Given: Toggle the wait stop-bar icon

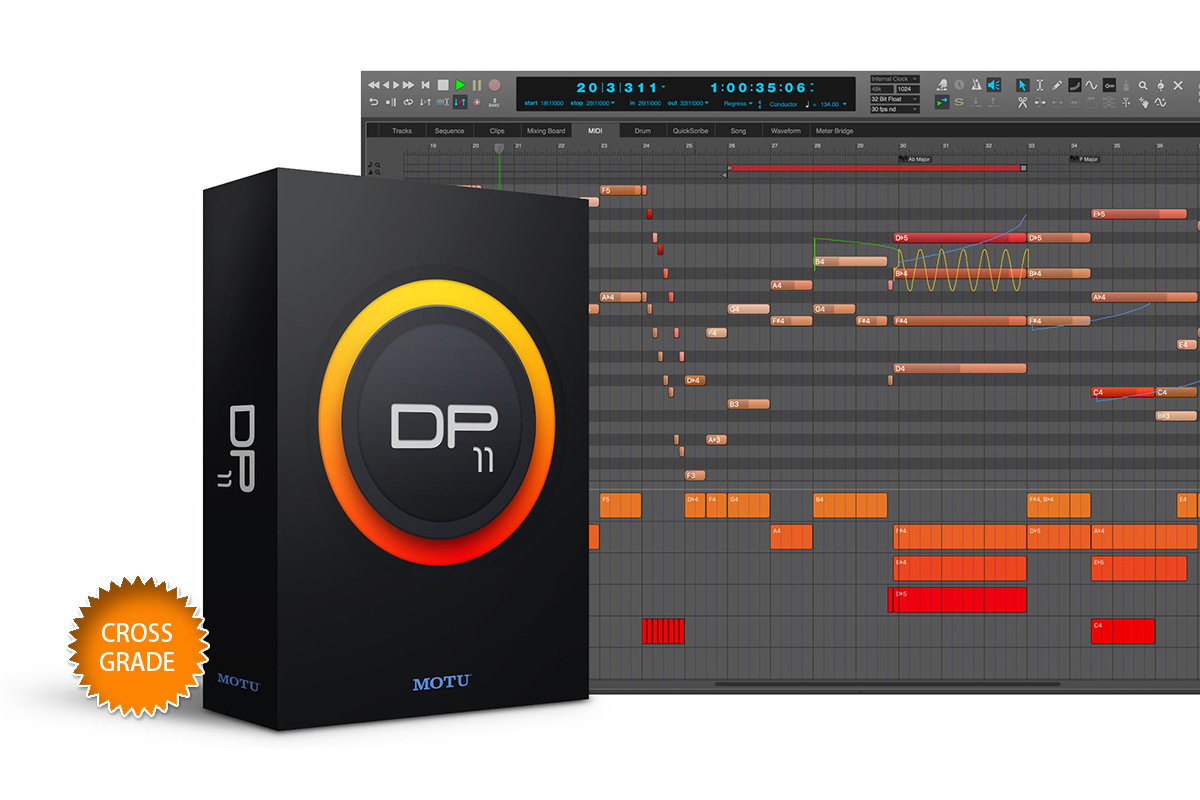Looking at the screenshot, I should [x=391, y=102].
